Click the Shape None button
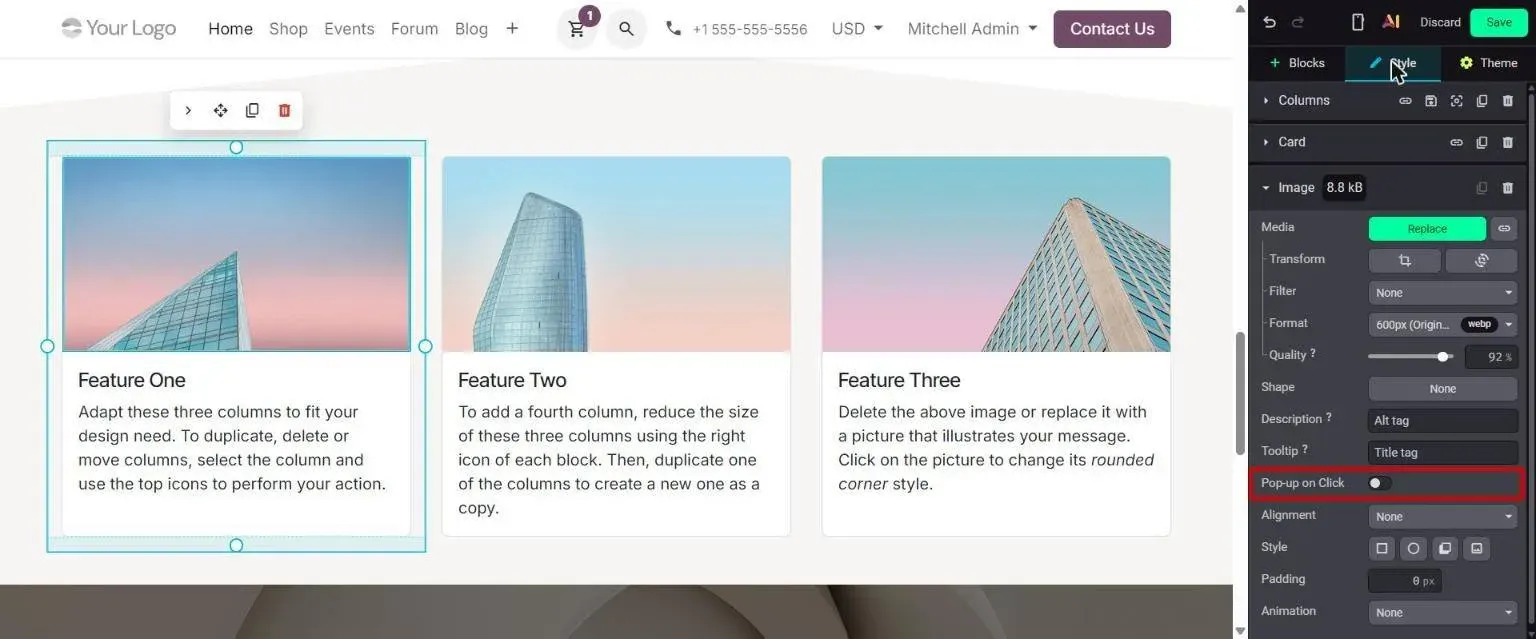The image size is (1536, 639). tap(1443, 389)
